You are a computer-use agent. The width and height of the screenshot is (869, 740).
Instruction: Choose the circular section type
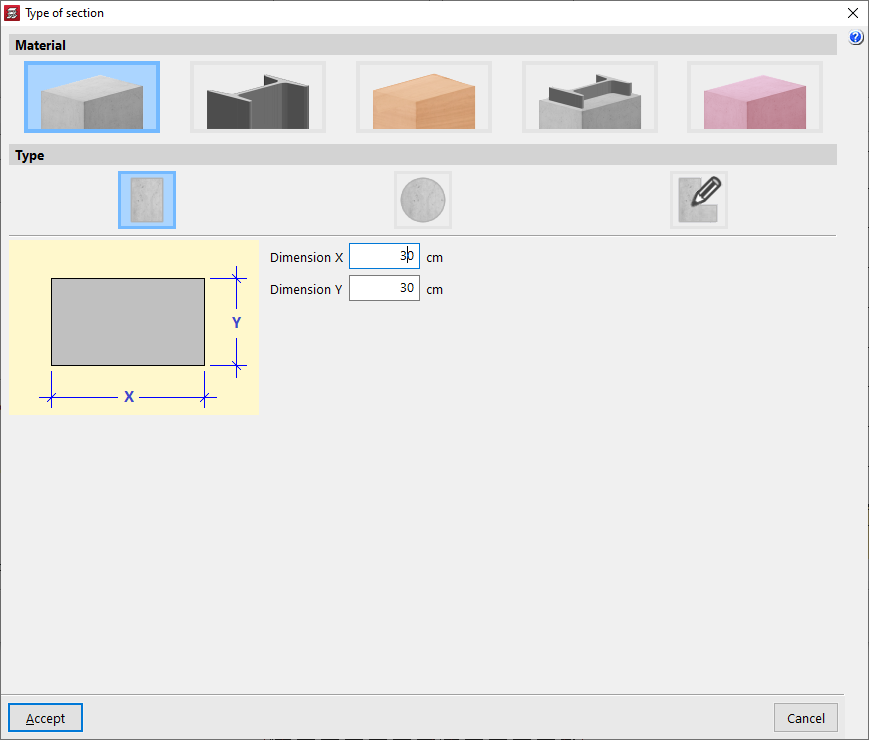(423, 200)
